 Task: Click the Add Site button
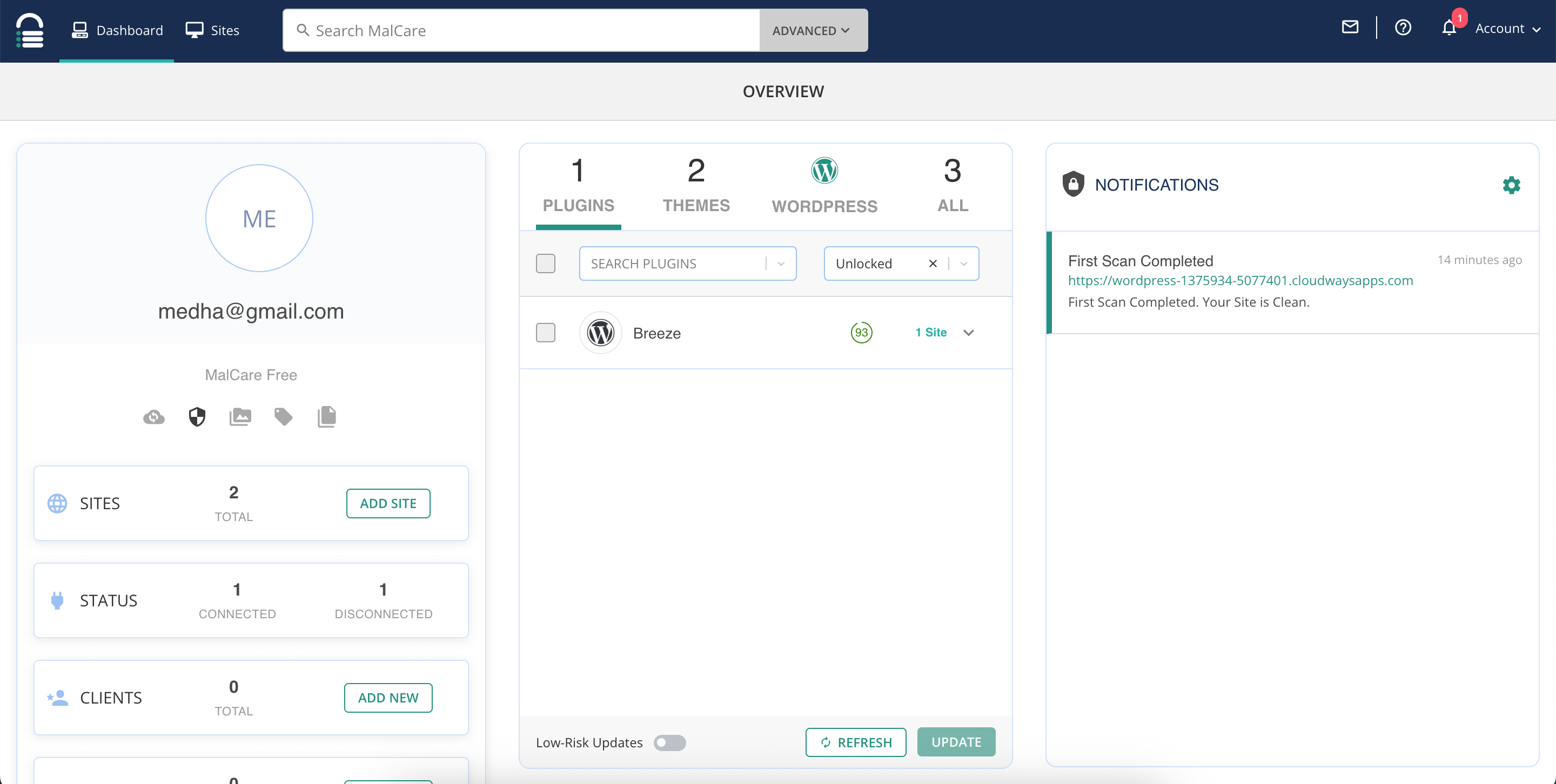388,503
